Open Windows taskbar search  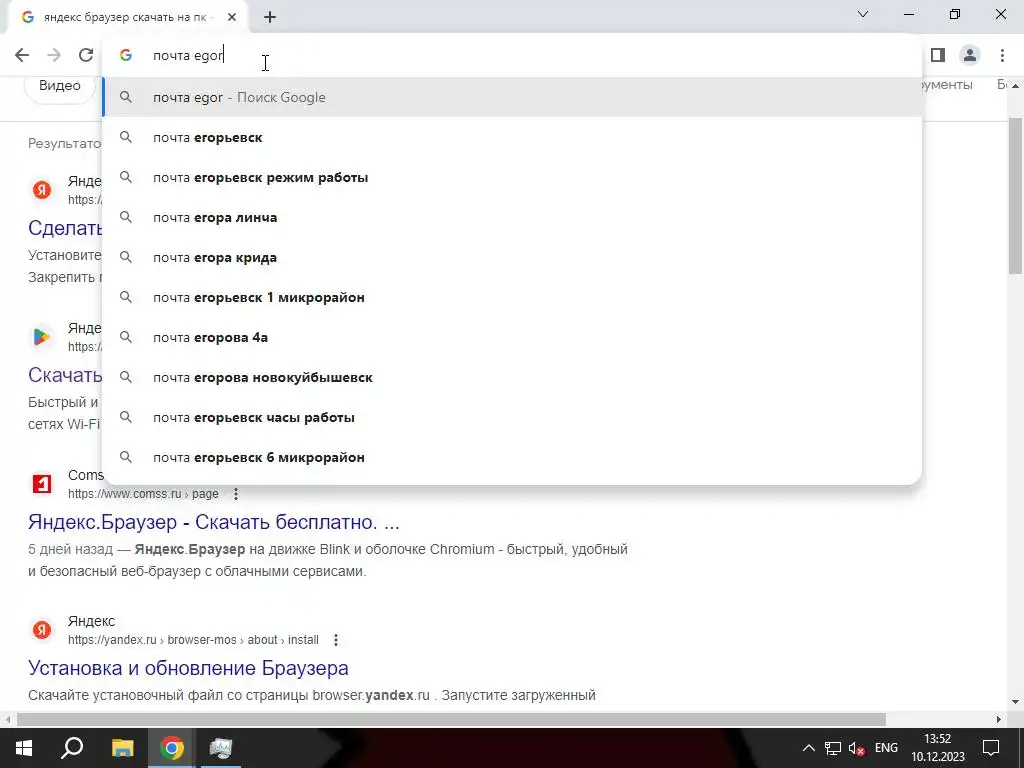pos(72,748)
